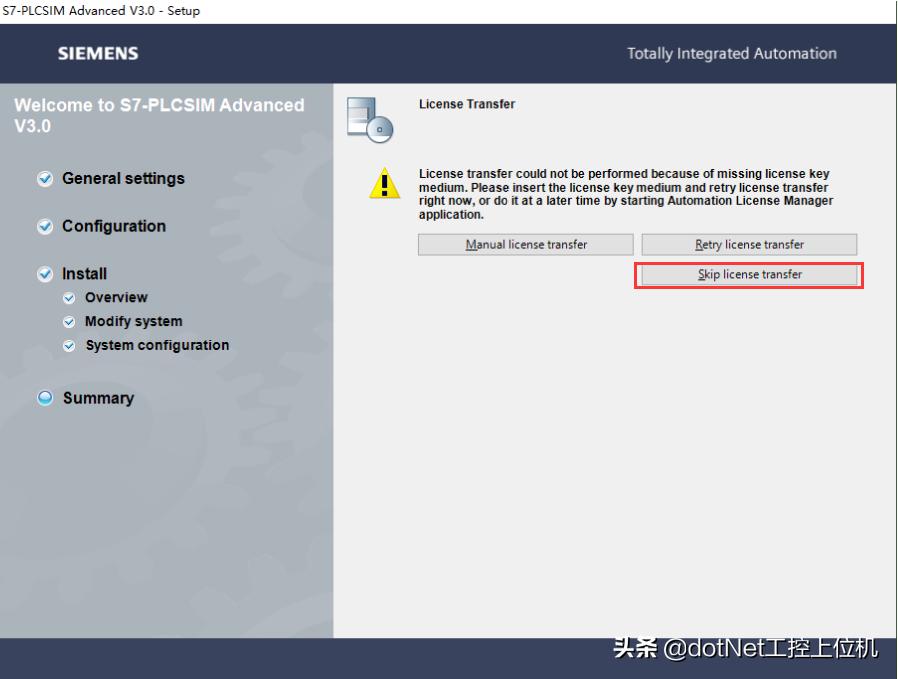Click the Overview sub-step checkmark icon
The height and width of the screenshot is (679, 898).
(69, 298)
